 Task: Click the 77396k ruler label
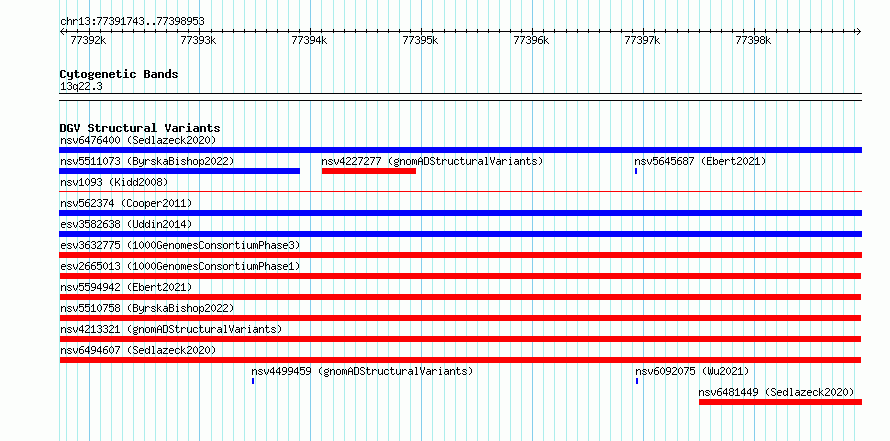(531, 40)
